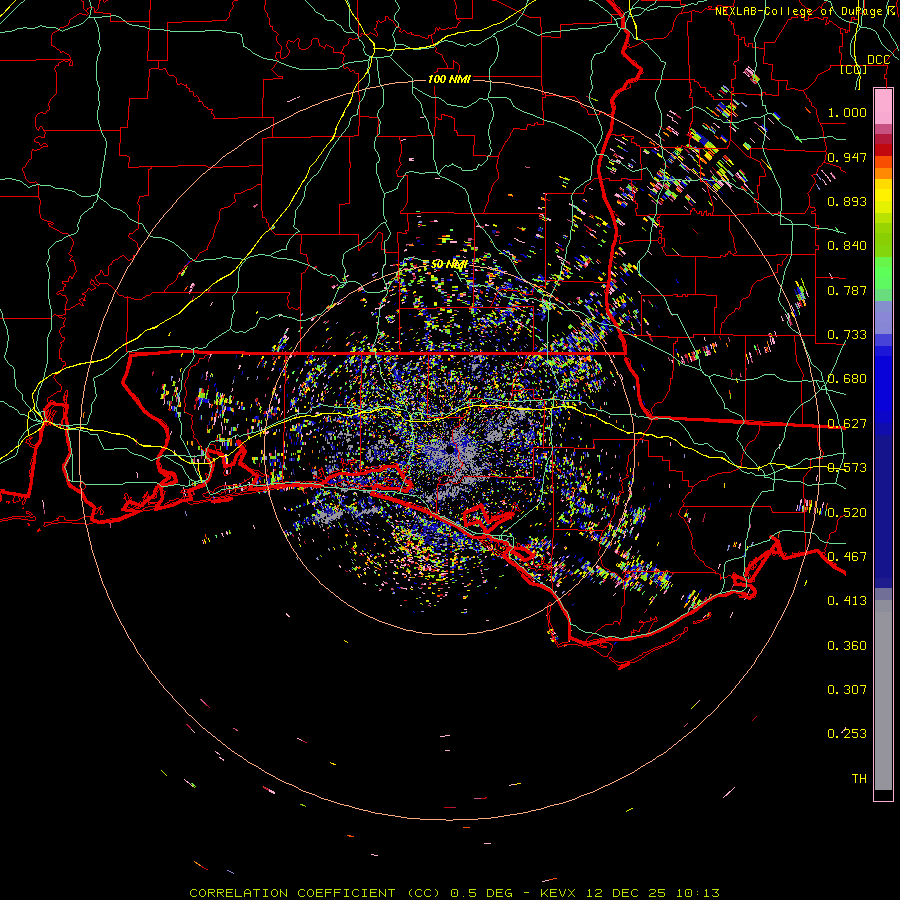The image size is (900, 900).
Task: Click the TH threshold label
Action: click(x=859, y=778)
